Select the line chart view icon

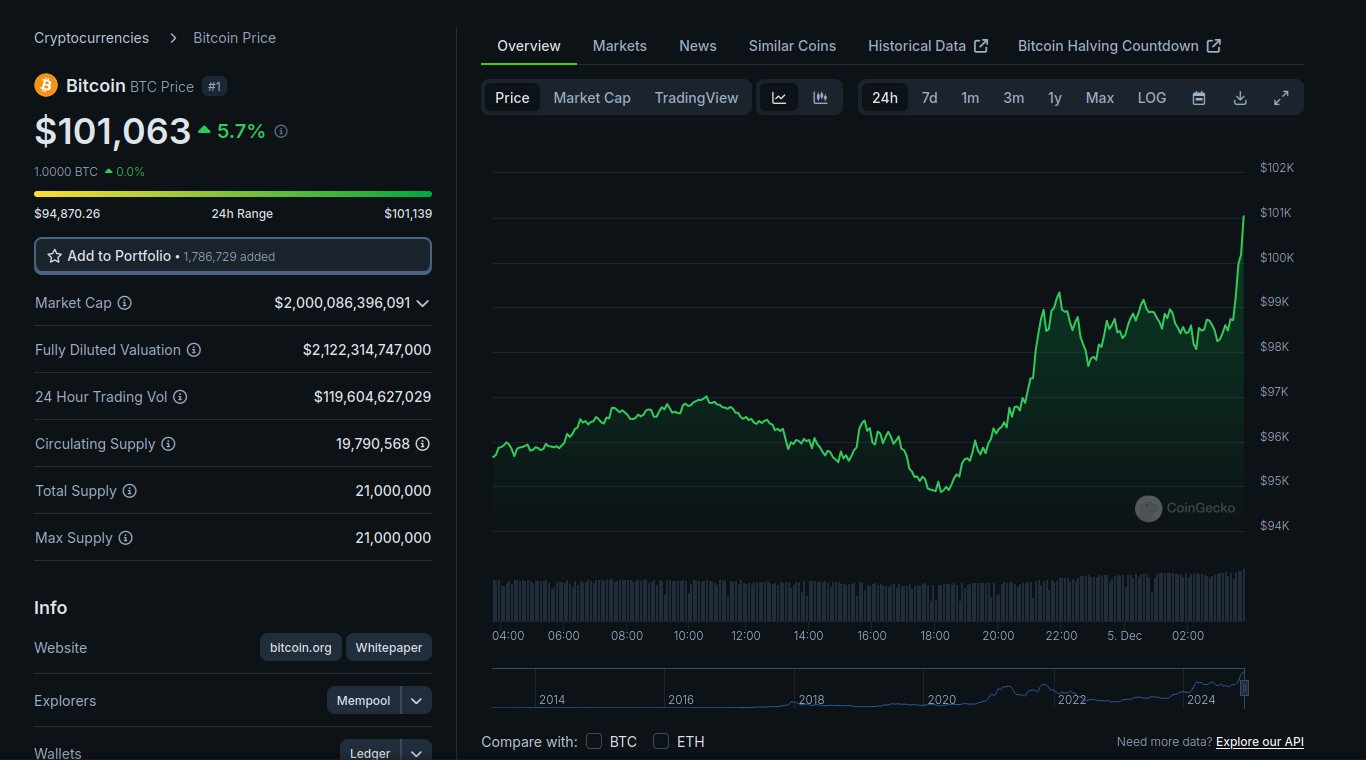(779, 97)
